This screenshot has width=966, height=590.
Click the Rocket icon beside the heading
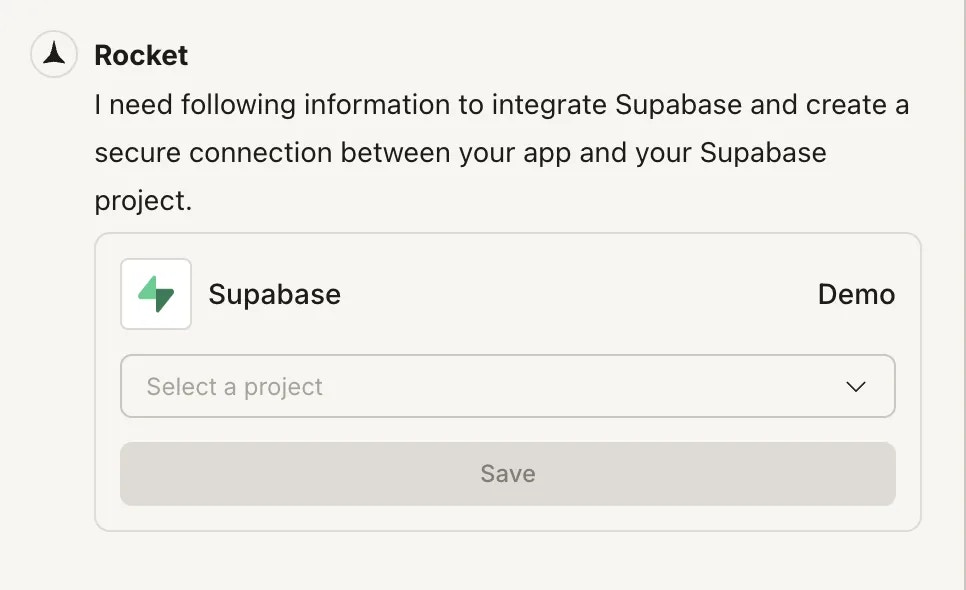pos(52,55)
